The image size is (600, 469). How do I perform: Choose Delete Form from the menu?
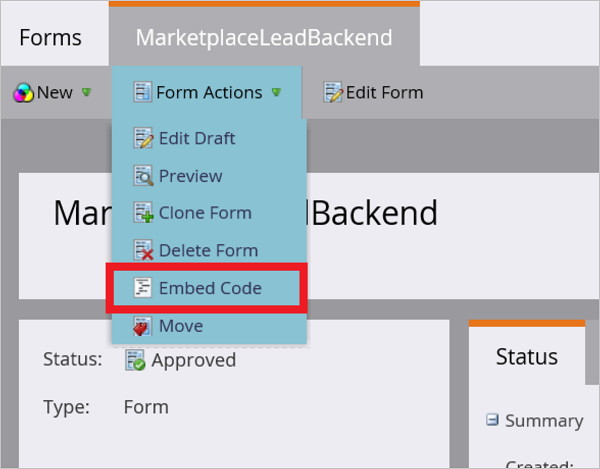pos(208,251)
